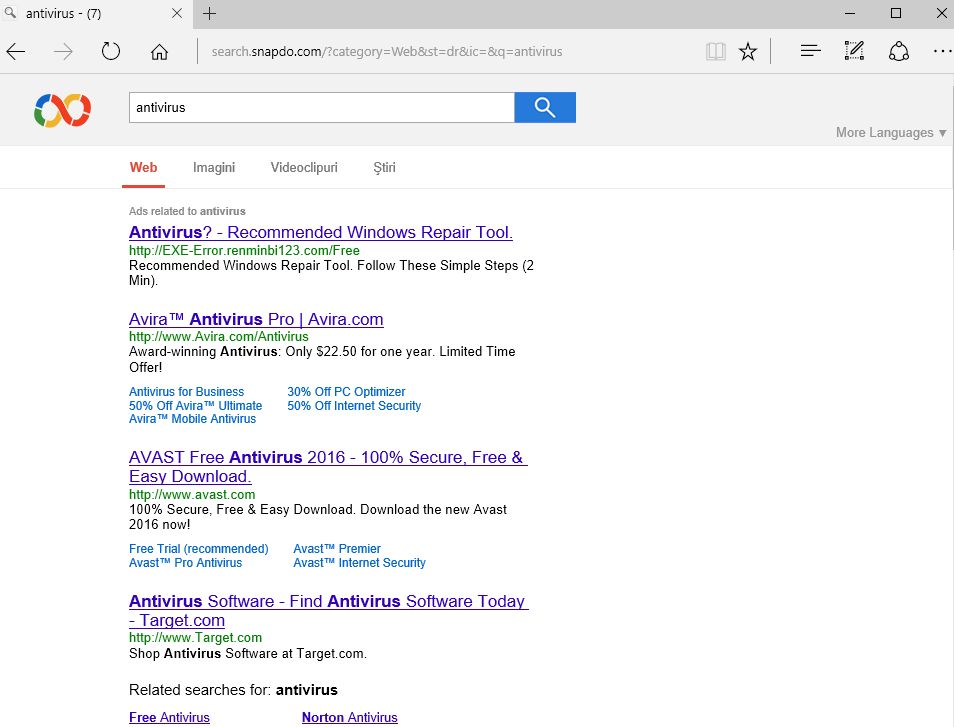This screenshot has height=727, width=954.
Task: Open Reading view book icon
Action: click(716, 52)
